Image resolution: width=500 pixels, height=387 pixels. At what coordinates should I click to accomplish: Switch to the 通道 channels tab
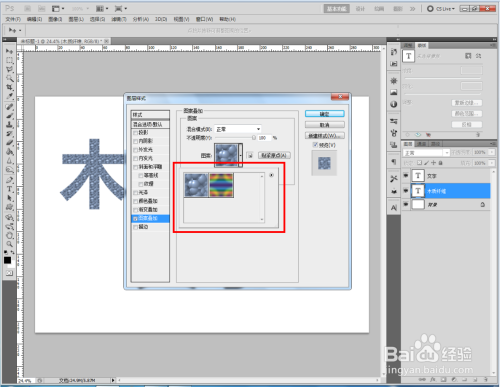[x=422, y=144]
